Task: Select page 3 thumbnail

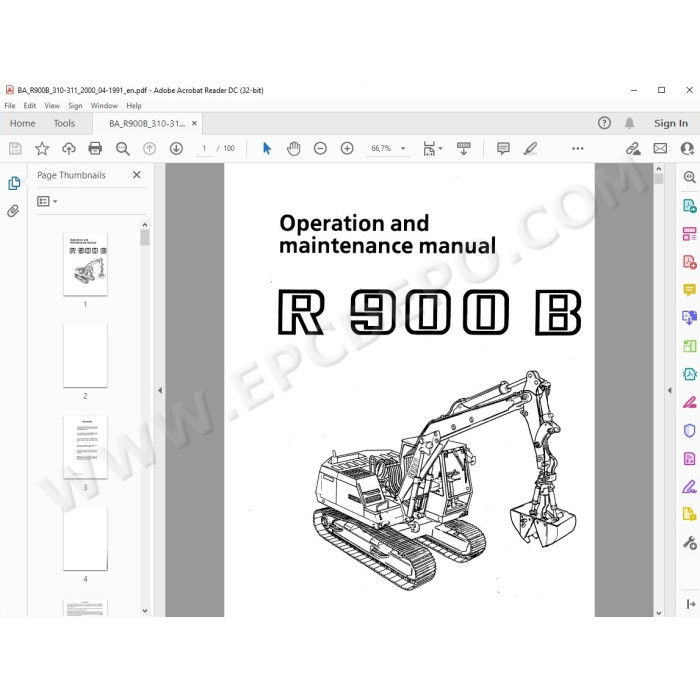Action: (85, 447)
